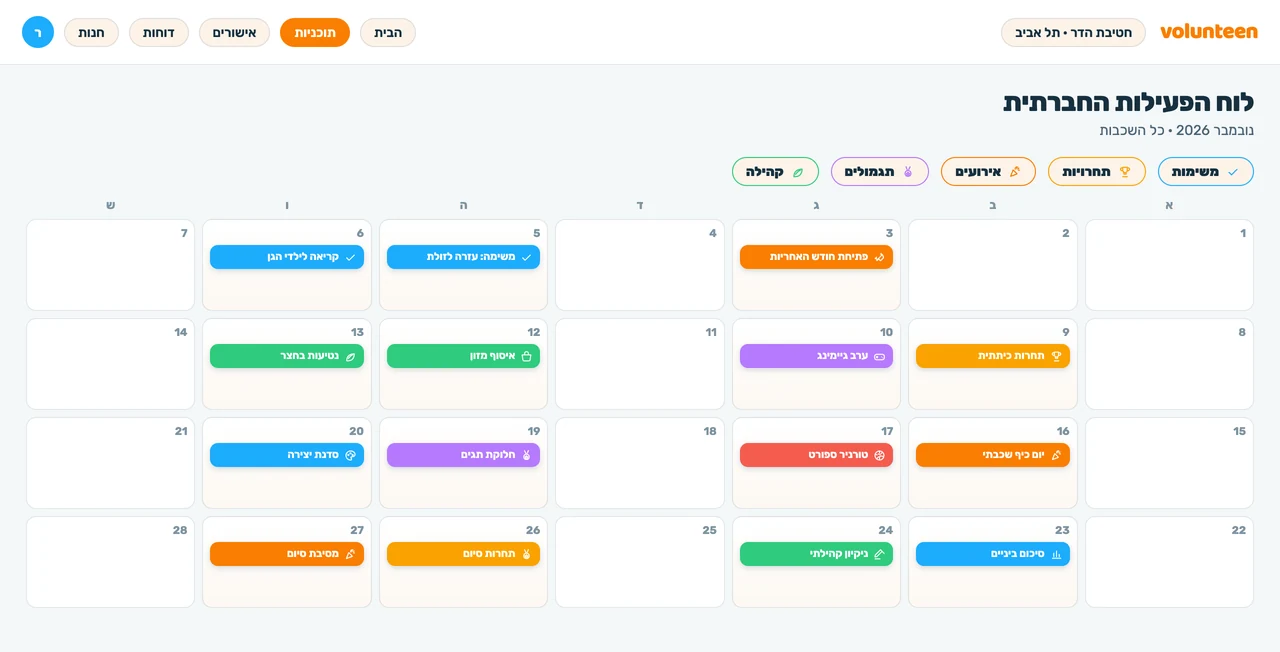Toggle the תחרויות filter chip
This screenshot has height=652, width=1280.
tap(1097, 172)
